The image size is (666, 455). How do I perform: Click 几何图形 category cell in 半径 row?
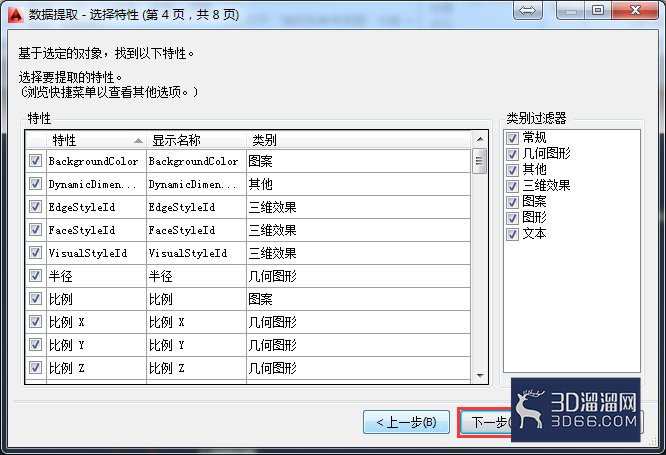point(358,276)
